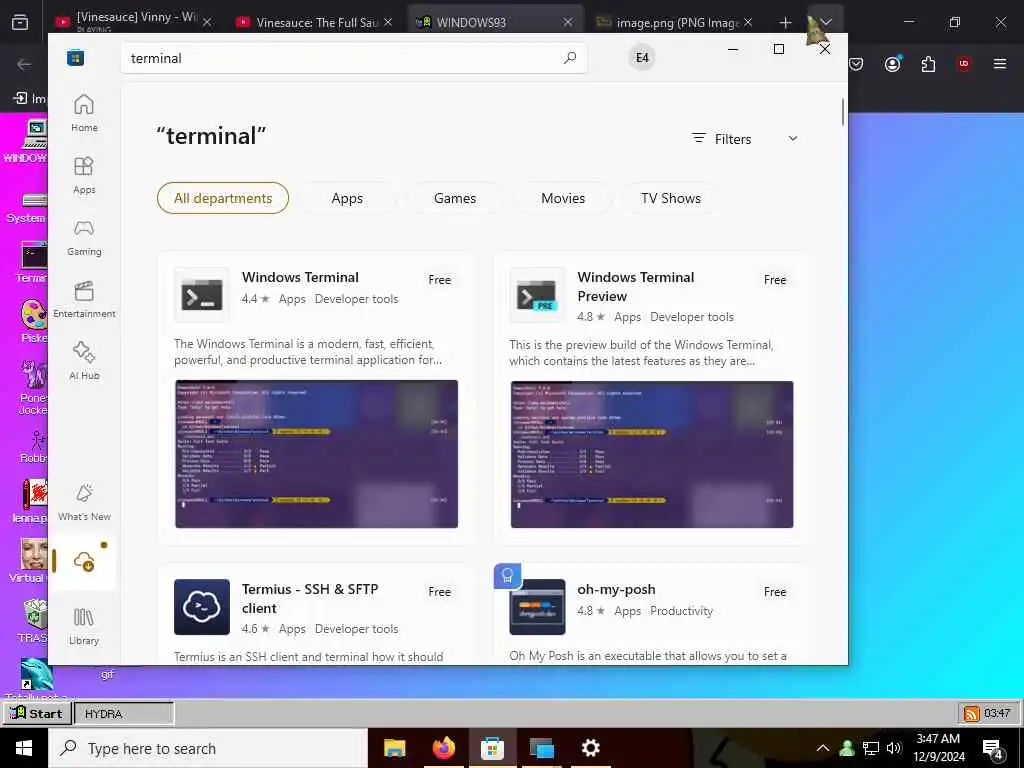The image size is (1024, 768).
Task: Open Firefox from Windows taskbar
Action: (x=443, y=748)
